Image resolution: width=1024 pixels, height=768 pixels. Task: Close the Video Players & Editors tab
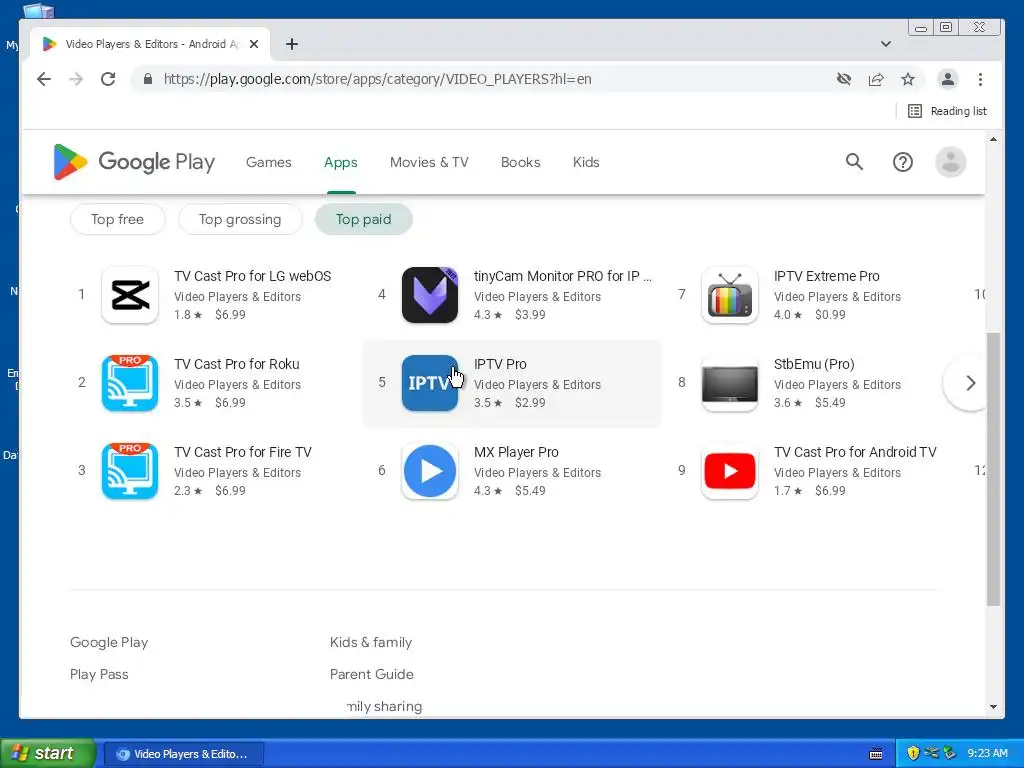click(254, 44)
